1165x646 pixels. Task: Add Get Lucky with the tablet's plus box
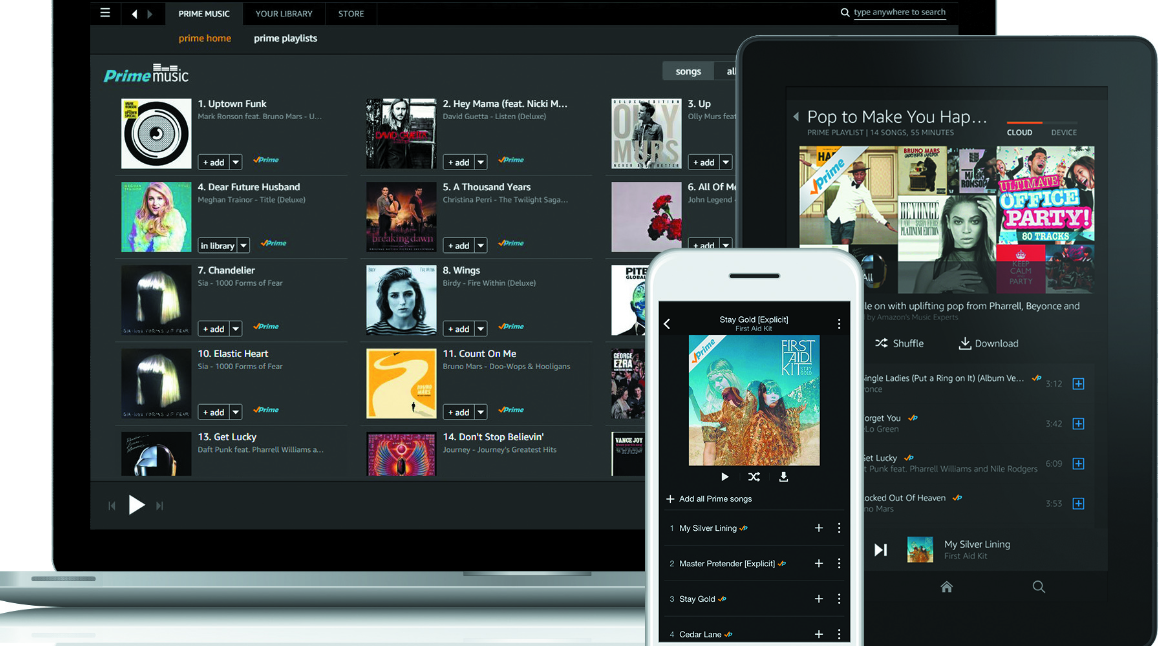(x=1078, y=464)
